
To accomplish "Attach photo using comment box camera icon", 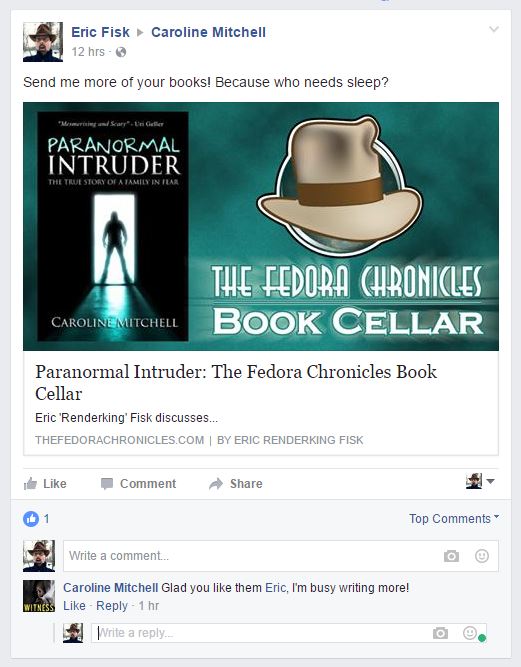I will point(451,556).
